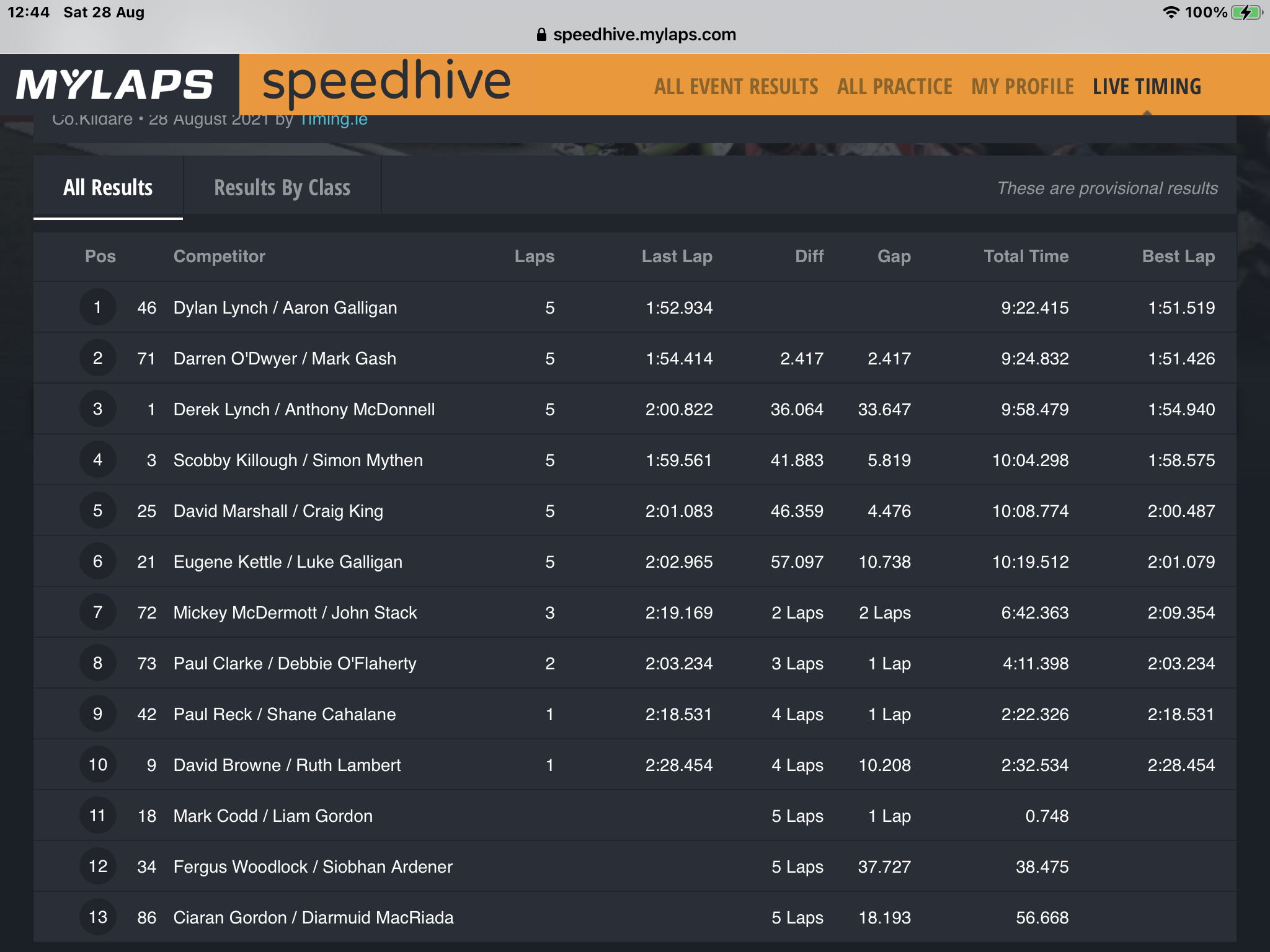Click the Laps column header
Image resolution: width=1270 pixels, height=952 pixels.
[535, 257]
